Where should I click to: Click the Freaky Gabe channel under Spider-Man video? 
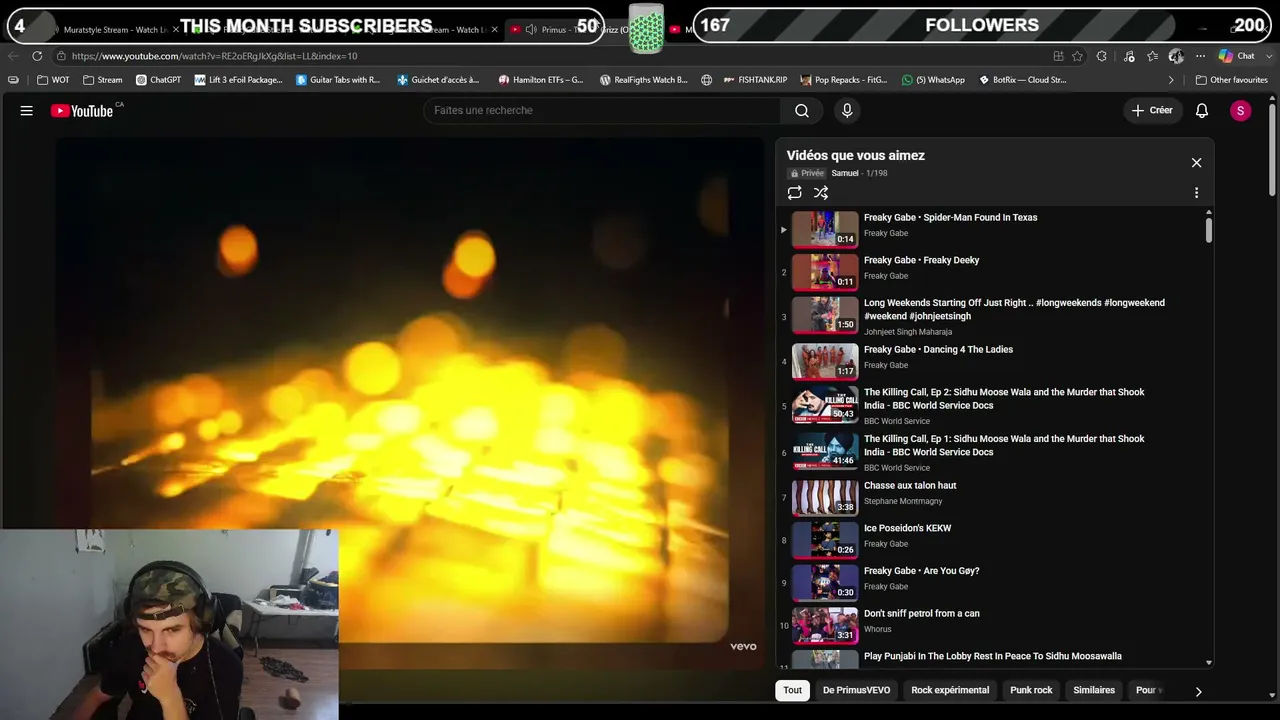(x=886, y=234)
